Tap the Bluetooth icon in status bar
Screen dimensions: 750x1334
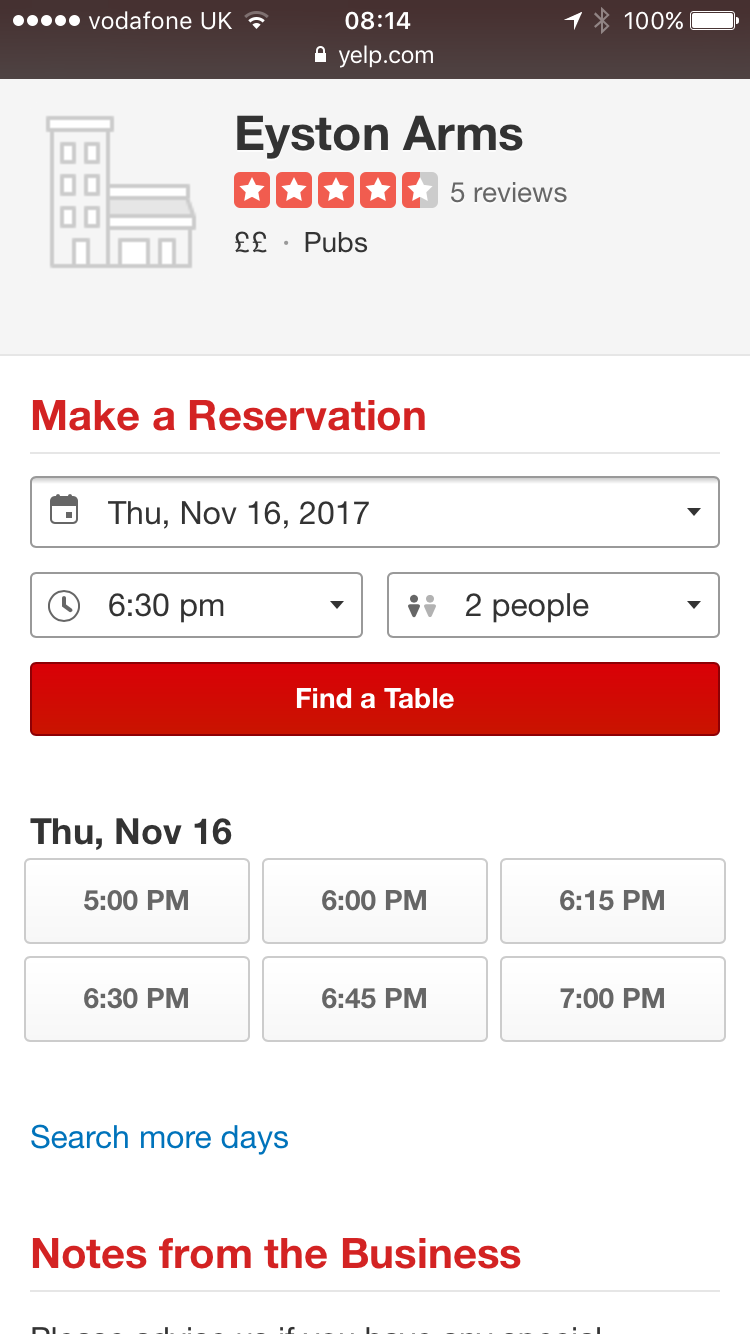pyautogui.click(x=601, y=20)
